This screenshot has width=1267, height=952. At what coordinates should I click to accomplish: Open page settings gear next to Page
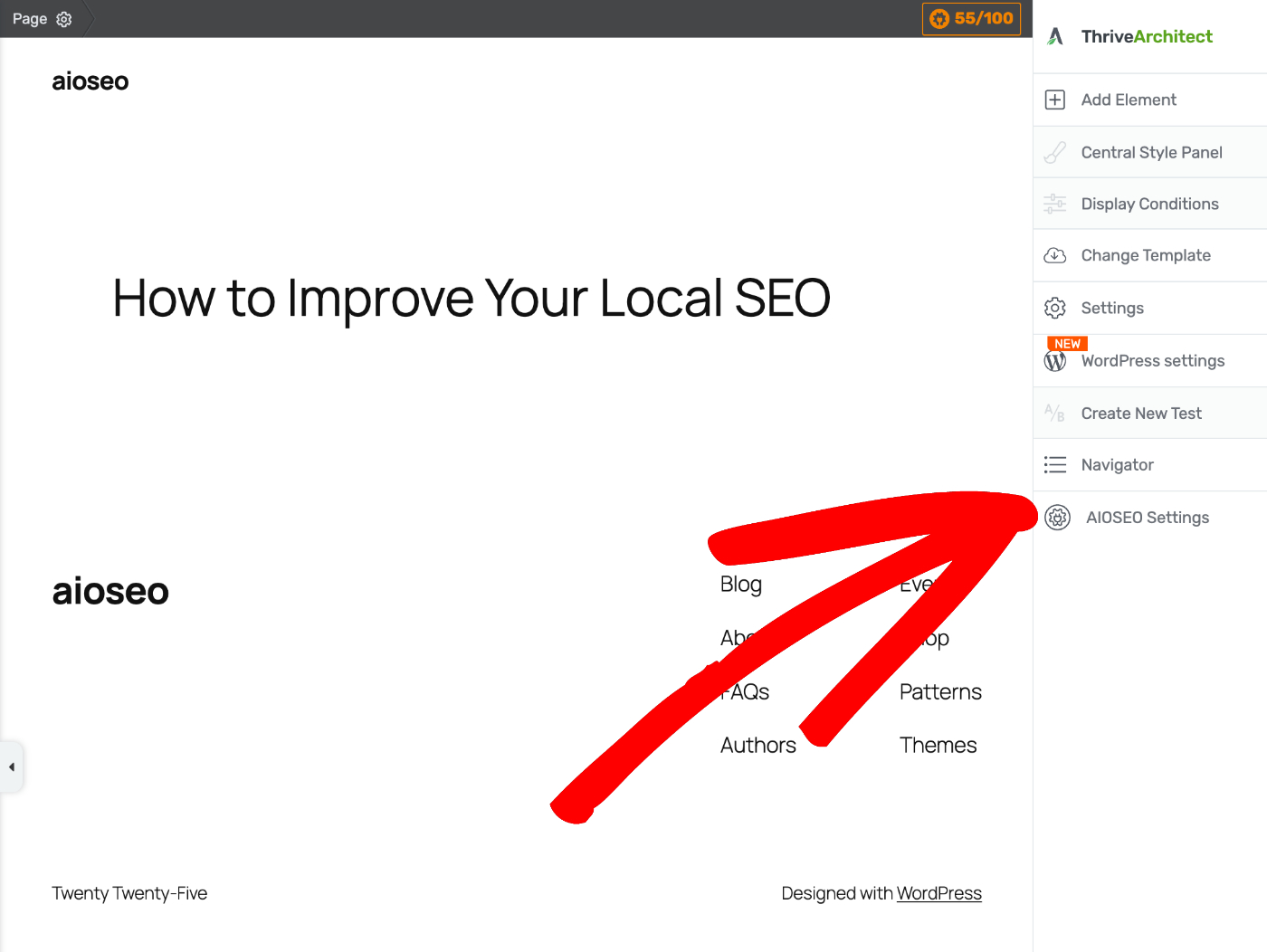pyautogui.click(x=64, y=19)
